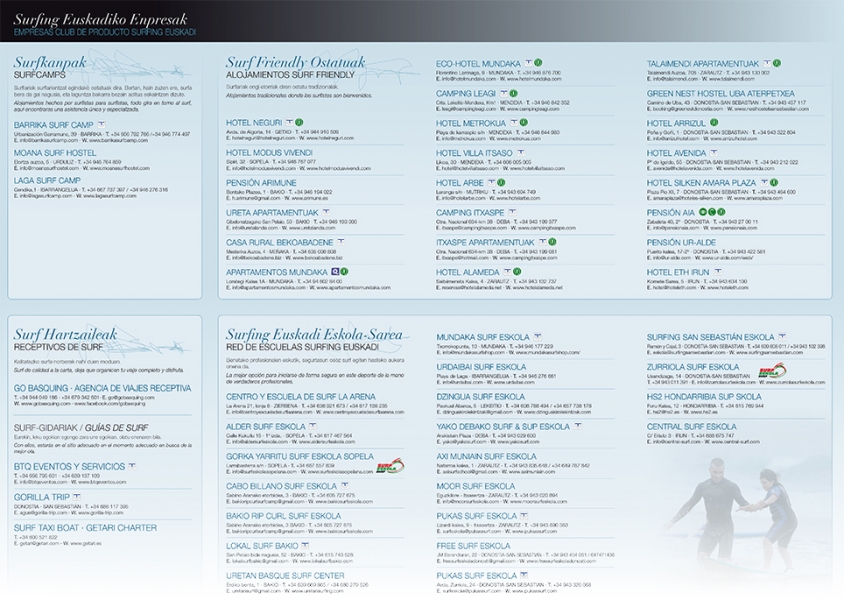Select the blue icon beside Hotel Avenida

click(714, 153)
